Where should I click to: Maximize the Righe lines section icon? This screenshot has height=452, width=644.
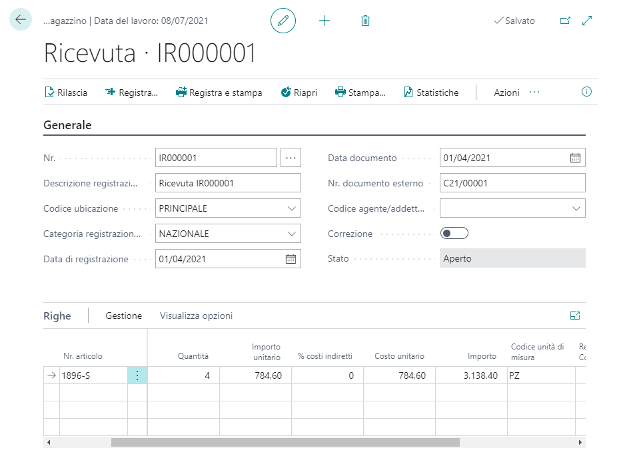pos(575,316)
